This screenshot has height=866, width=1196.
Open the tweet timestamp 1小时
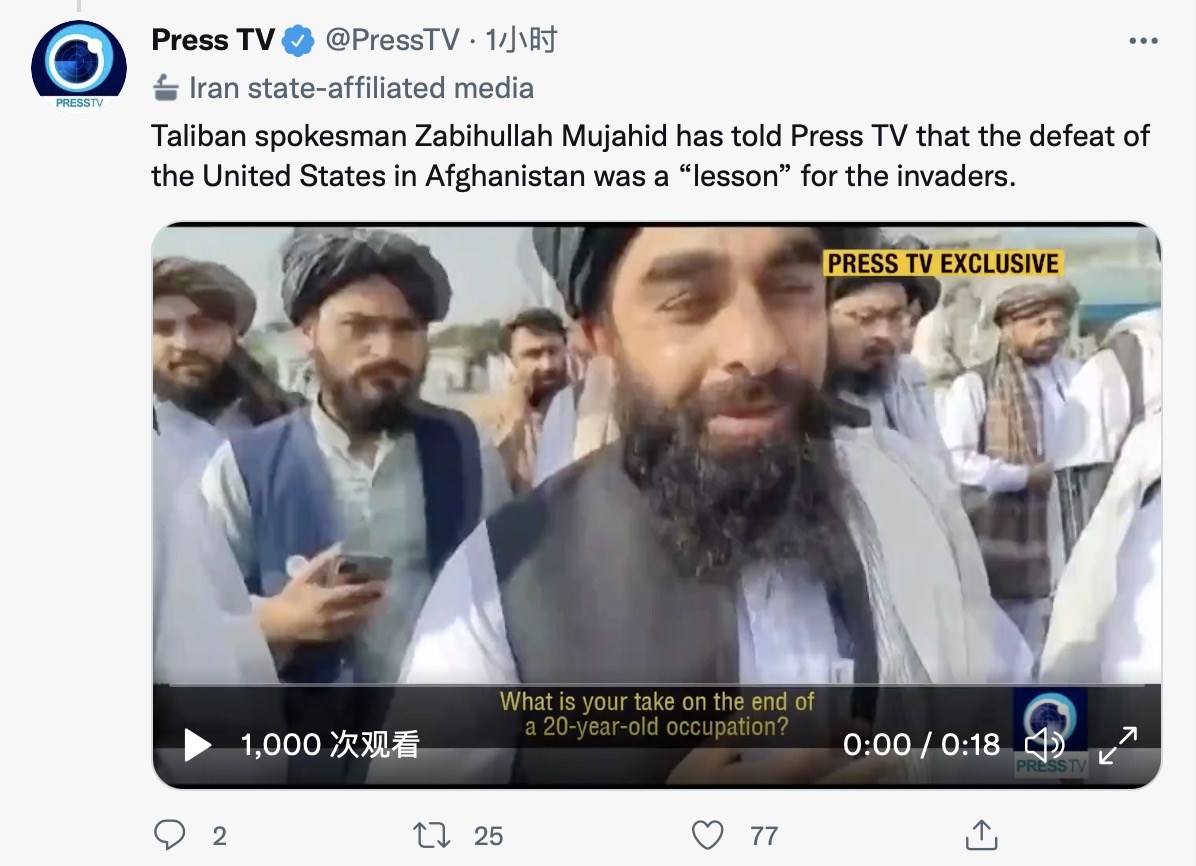[521, 40]
